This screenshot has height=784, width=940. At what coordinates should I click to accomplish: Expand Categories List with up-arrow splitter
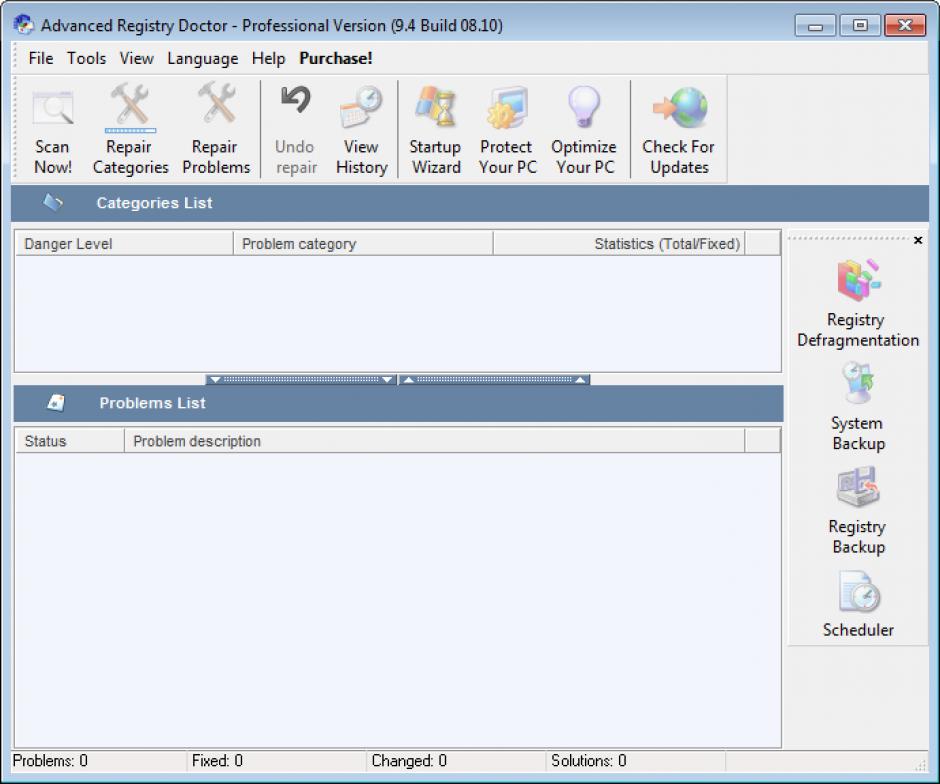tap(495, 379)
